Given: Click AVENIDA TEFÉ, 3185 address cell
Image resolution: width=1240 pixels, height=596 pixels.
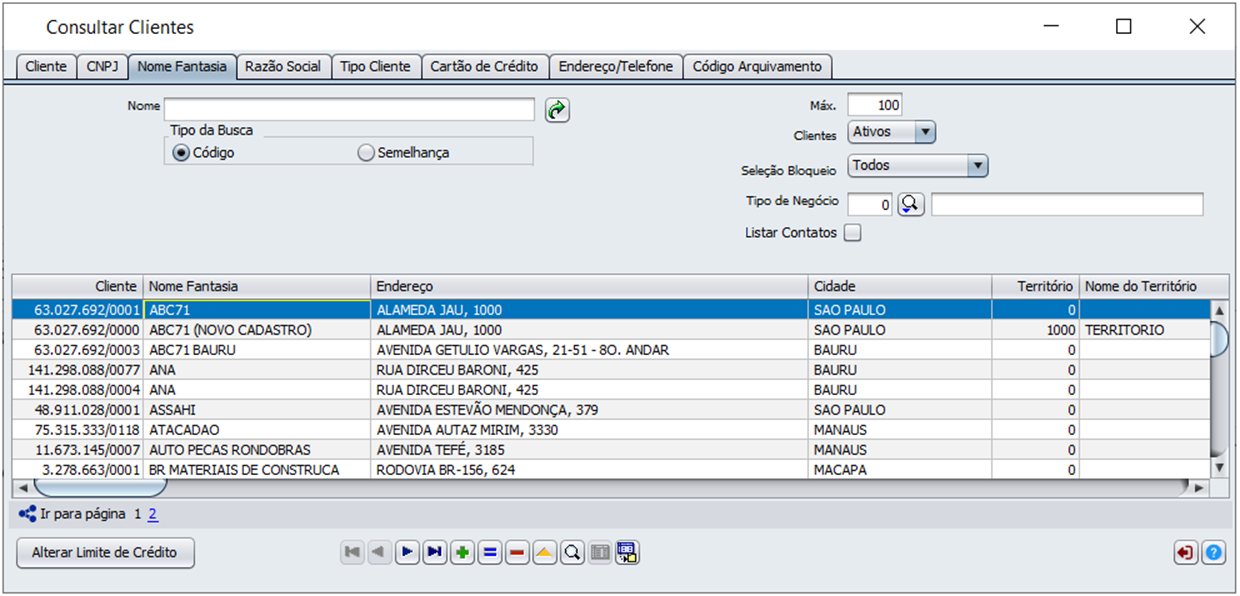Looking at the screenshot, I should 589,450.
